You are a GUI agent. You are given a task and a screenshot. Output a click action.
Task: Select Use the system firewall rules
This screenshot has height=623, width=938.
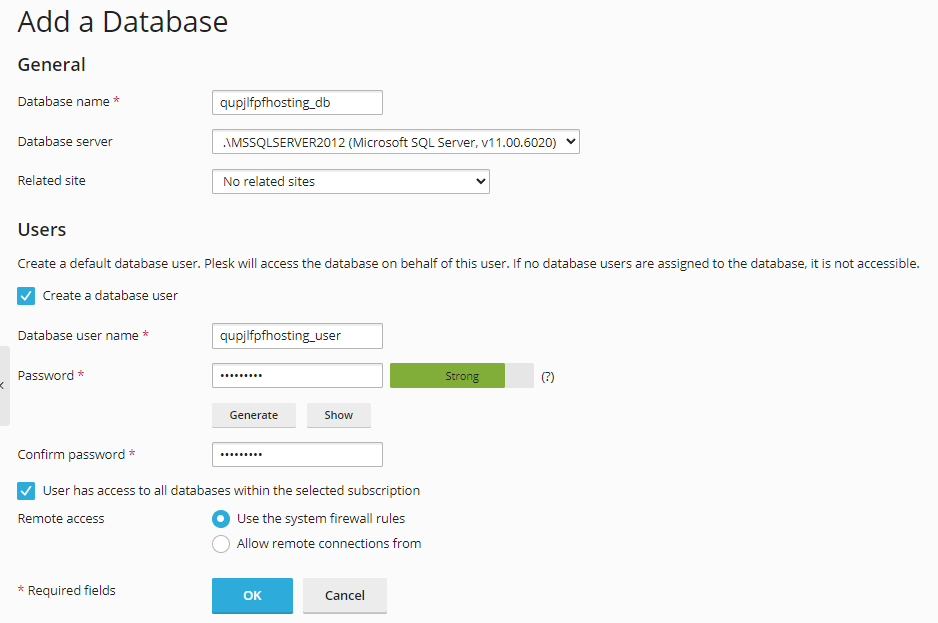[221, 519]
